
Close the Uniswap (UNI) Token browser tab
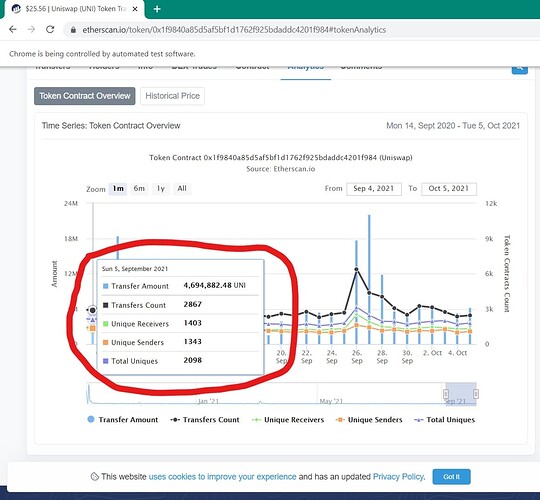pos(135,9)
